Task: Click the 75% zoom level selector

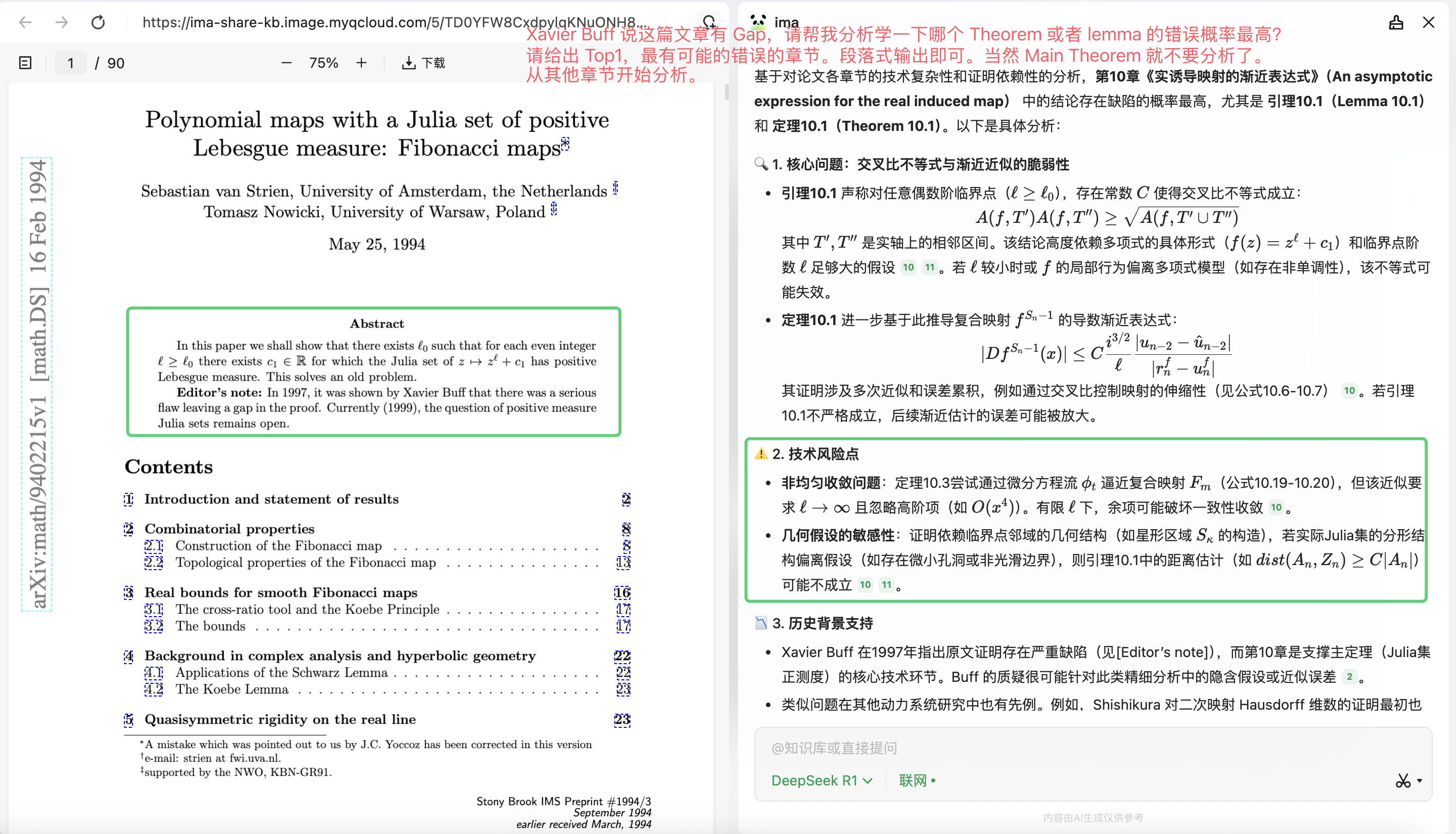Action: click(324, 63)
